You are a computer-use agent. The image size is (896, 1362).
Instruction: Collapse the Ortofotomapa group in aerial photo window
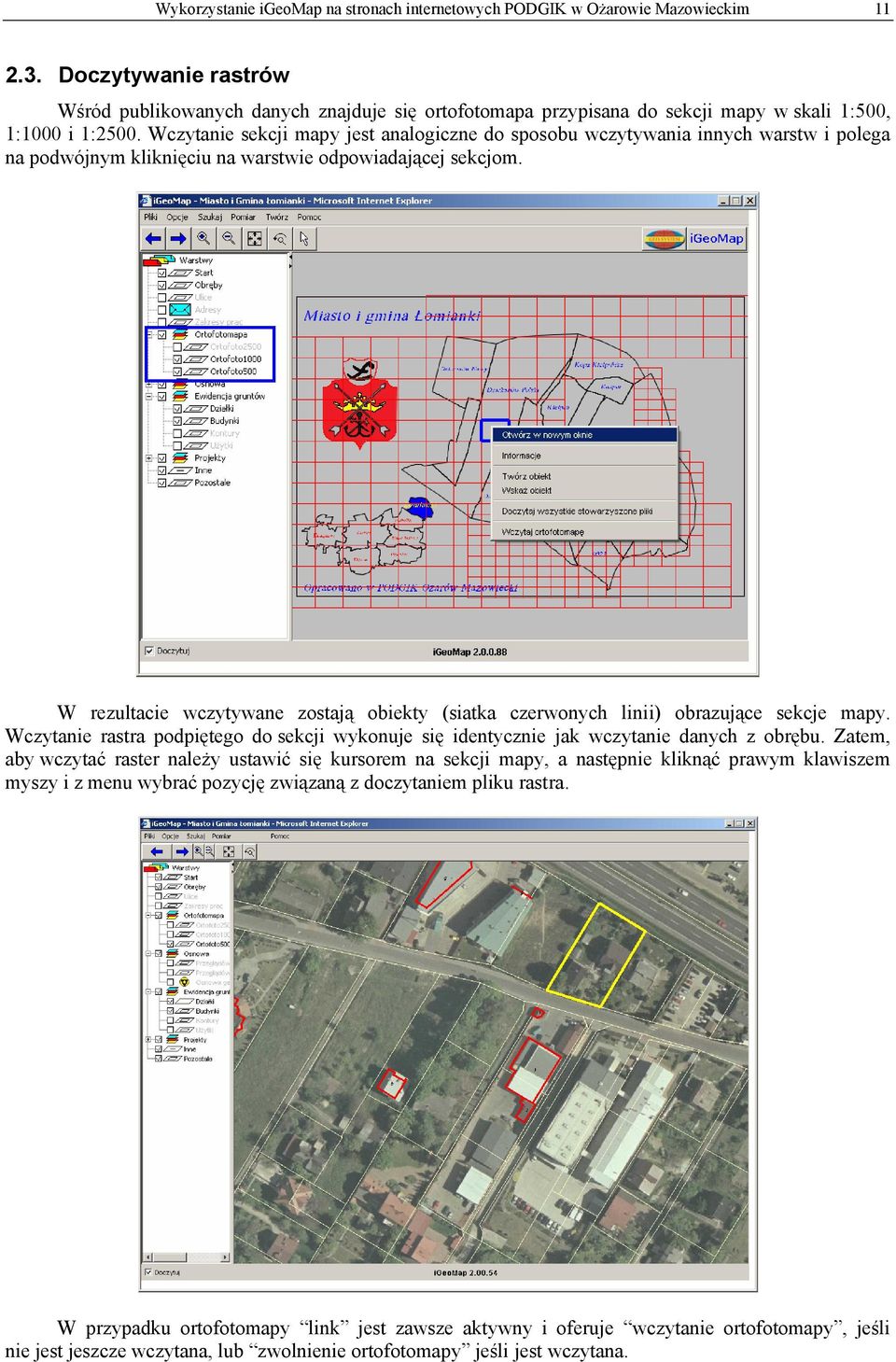pyautogui.click(x=148, y=916)
